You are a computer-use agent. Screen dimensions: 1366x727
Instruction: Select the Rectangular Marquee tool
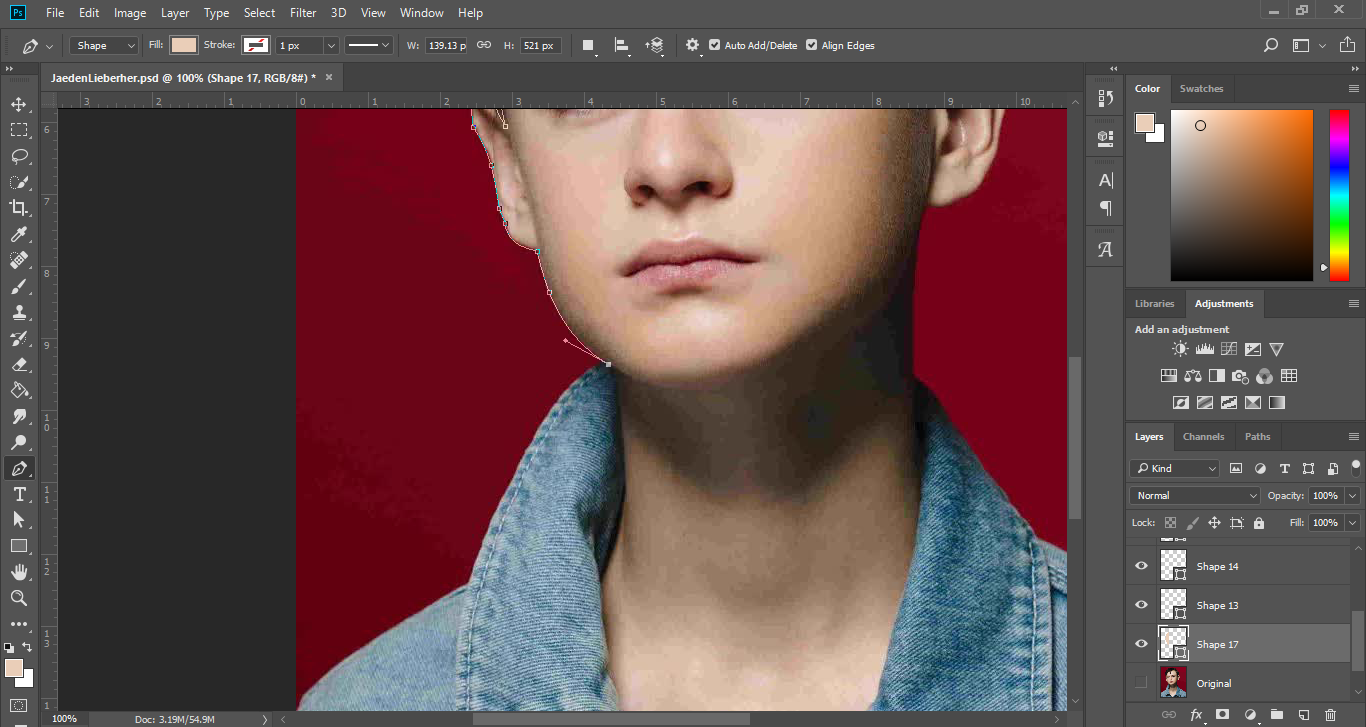(x=19, y=130)
